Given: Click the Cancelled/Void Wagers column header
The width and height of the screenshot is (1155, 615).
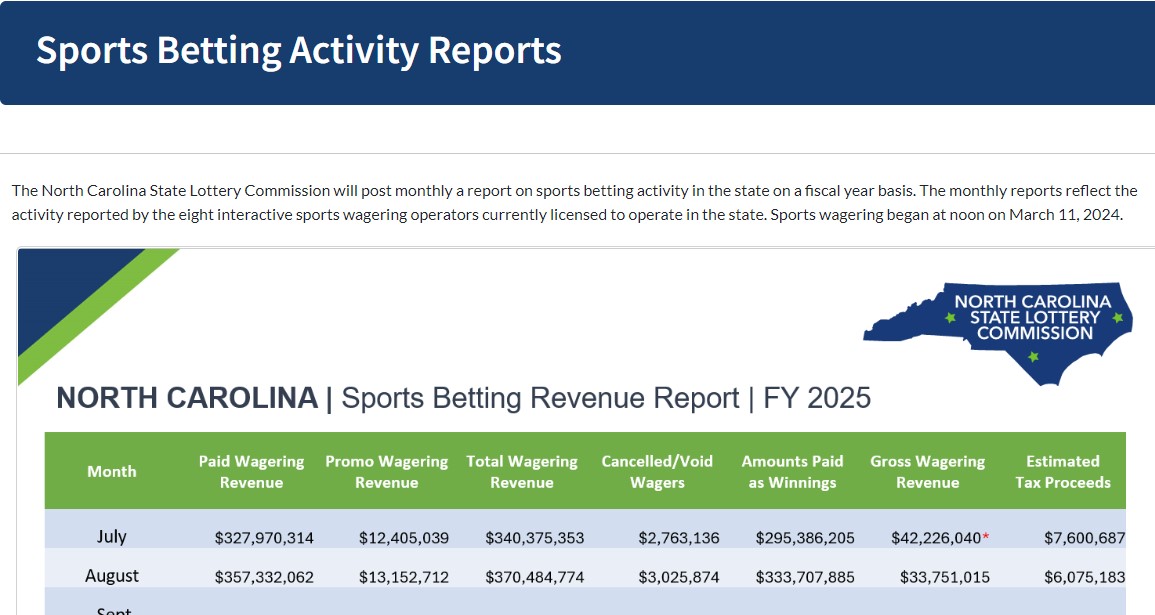Looking at the screenshot, I should [657, 472].
